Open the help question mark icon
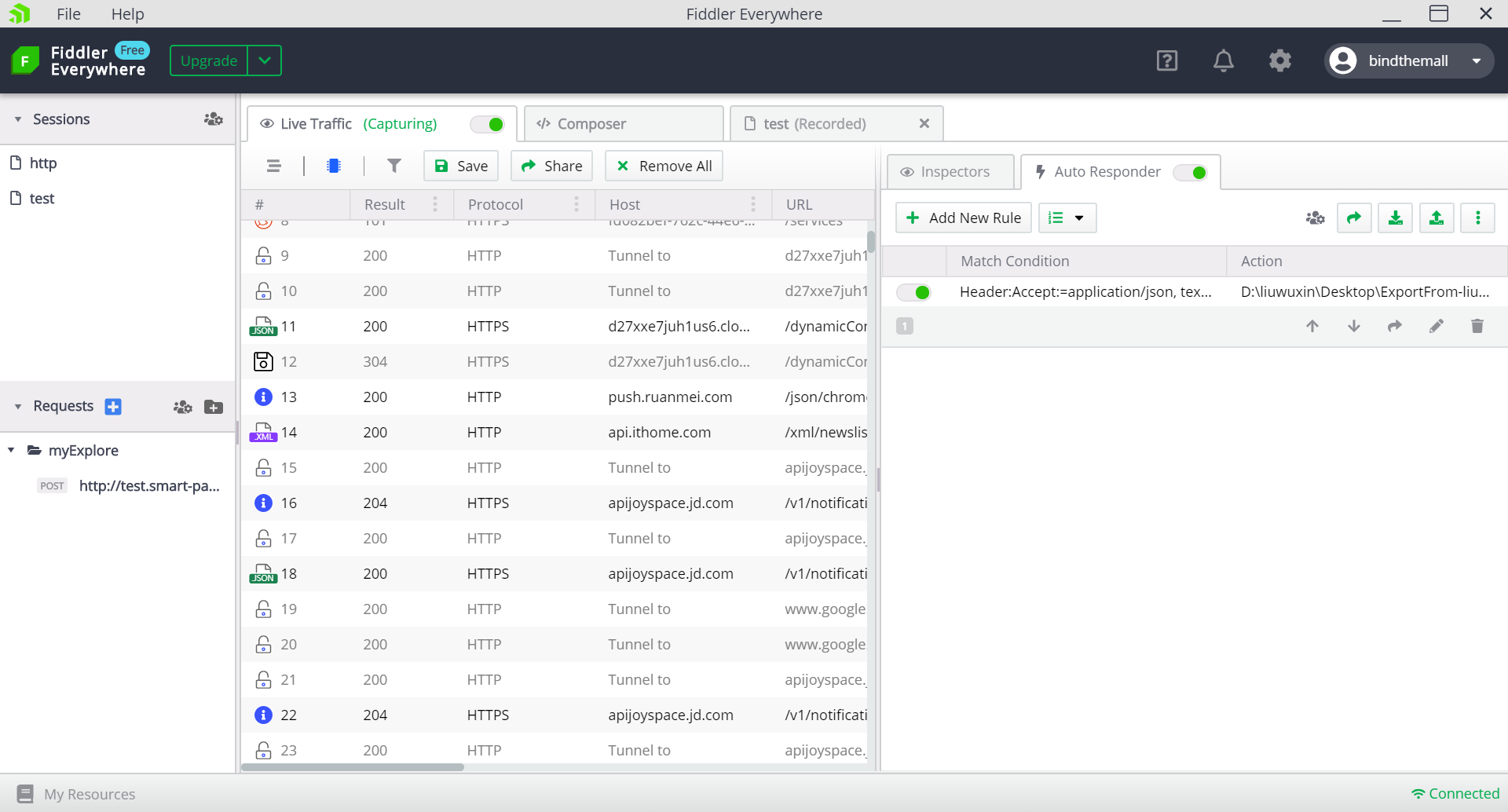This screenshot has width=1508, height=812. pos(1166,60)
